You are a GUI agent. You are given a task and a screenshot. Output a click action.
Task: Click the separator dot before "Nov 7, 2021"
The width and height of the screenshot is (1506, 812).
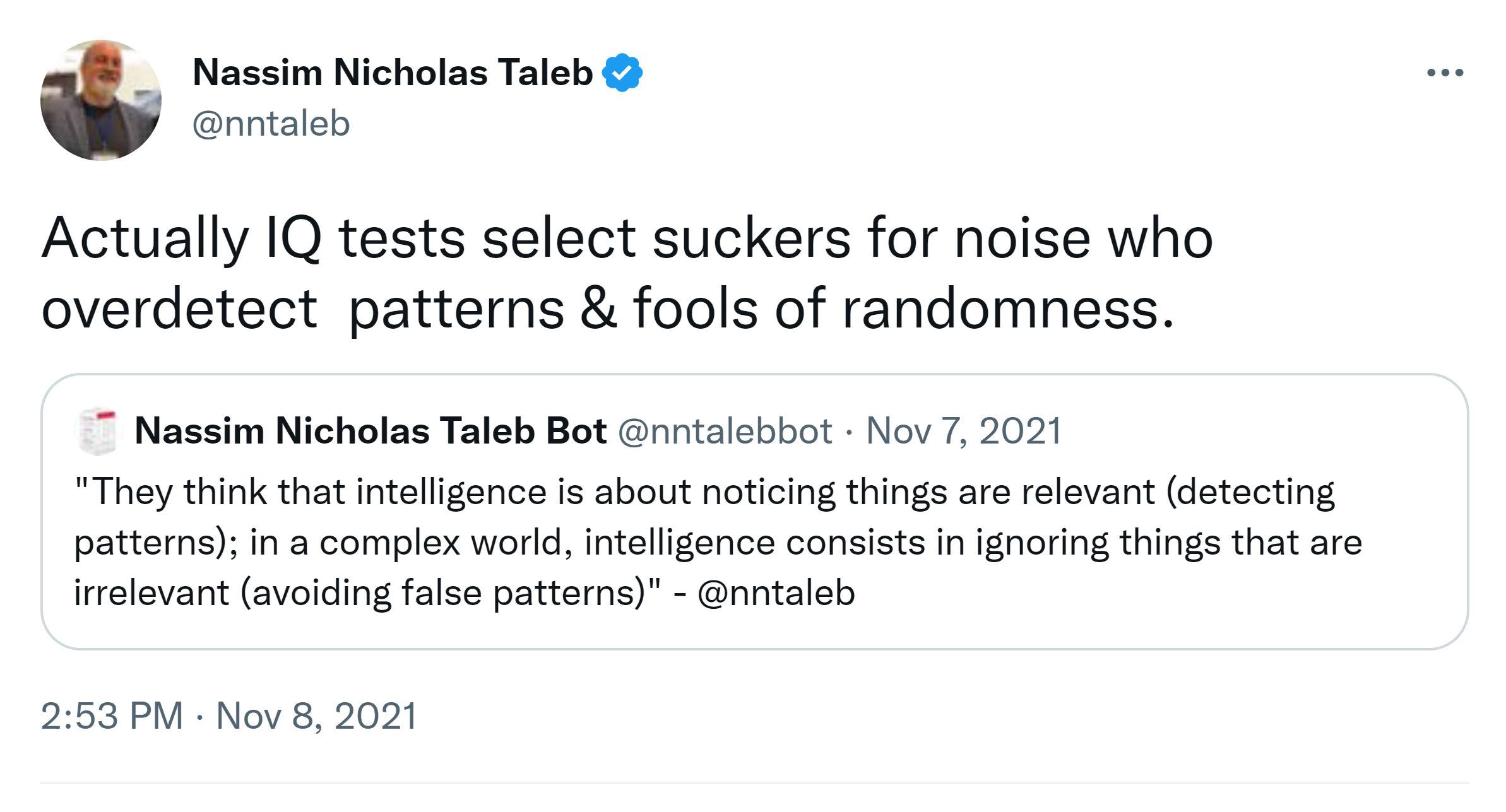[849, 432]
